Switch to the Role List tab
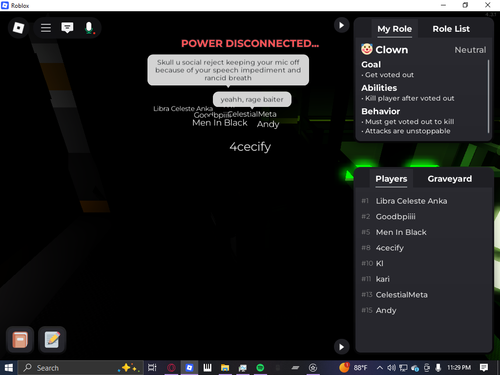500x375 pixels. point(451,29)
